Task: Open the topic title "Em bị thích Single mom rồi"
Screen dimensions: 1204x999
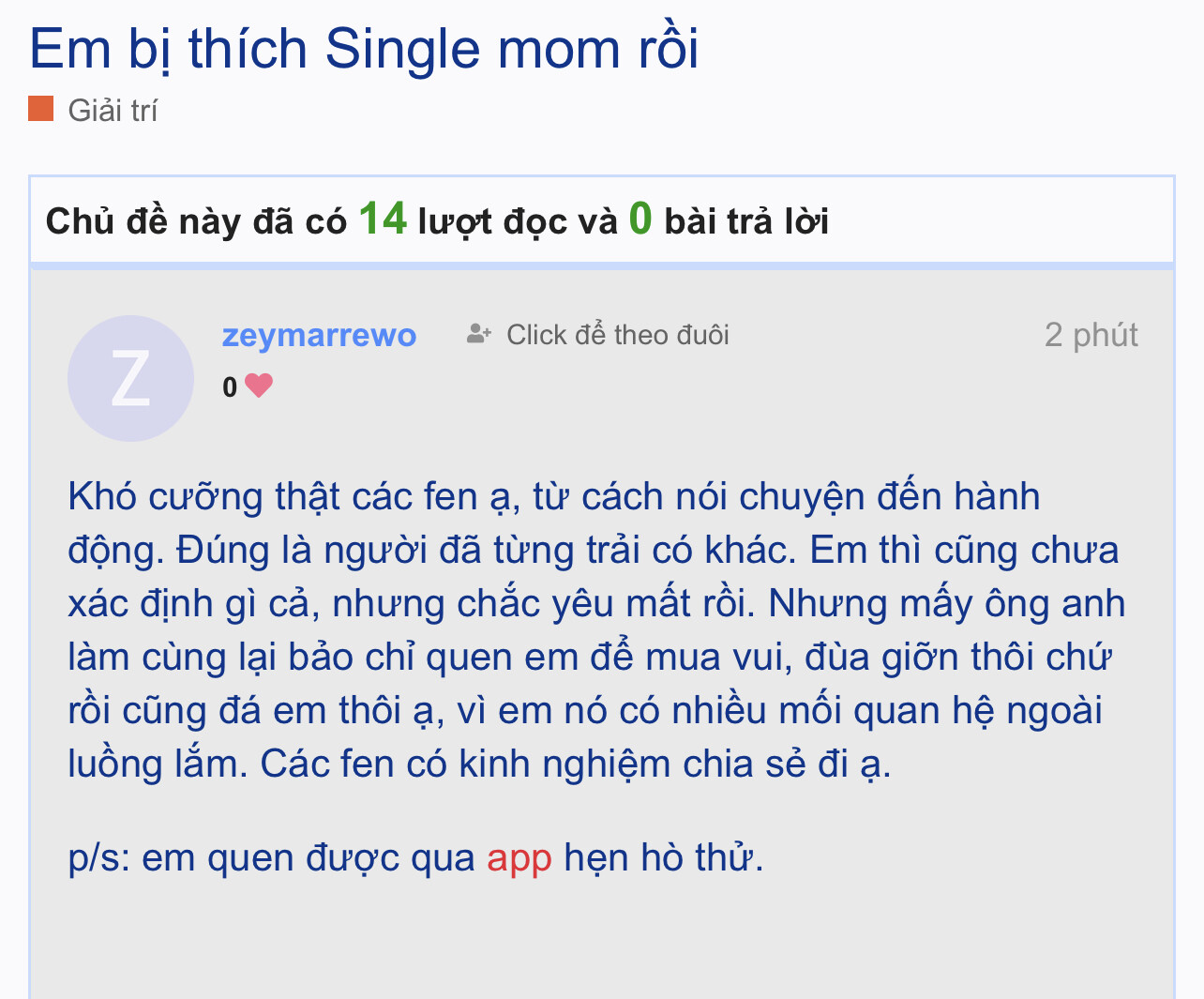Action: [364, 49]
